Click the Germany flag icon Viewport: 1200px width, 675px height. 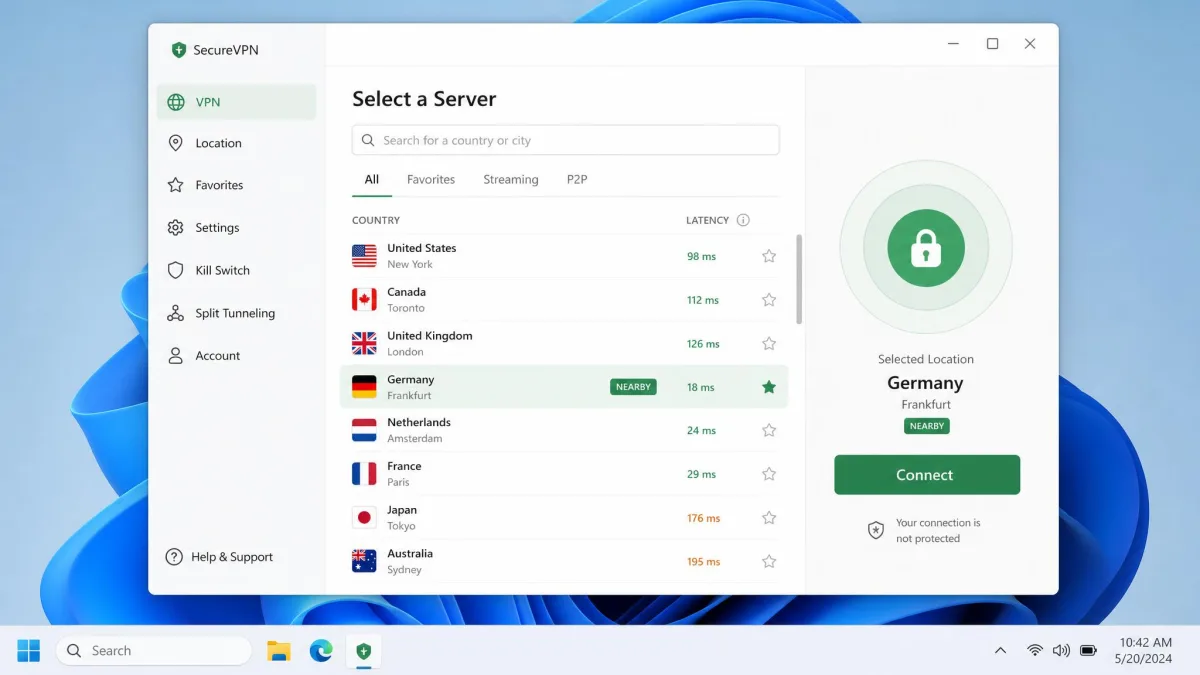coord(364,387)
